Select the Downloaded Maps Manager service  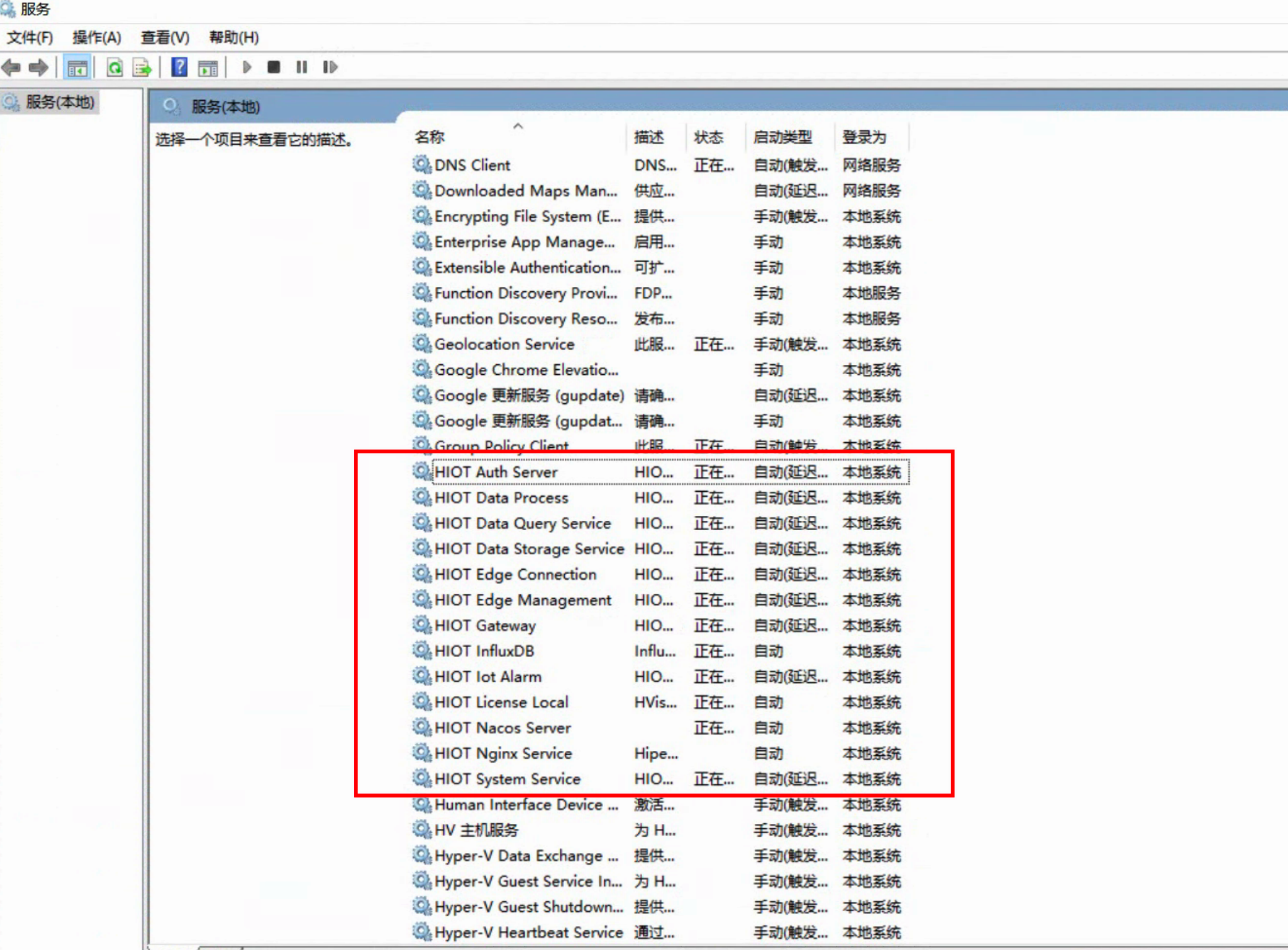point(659,190)
